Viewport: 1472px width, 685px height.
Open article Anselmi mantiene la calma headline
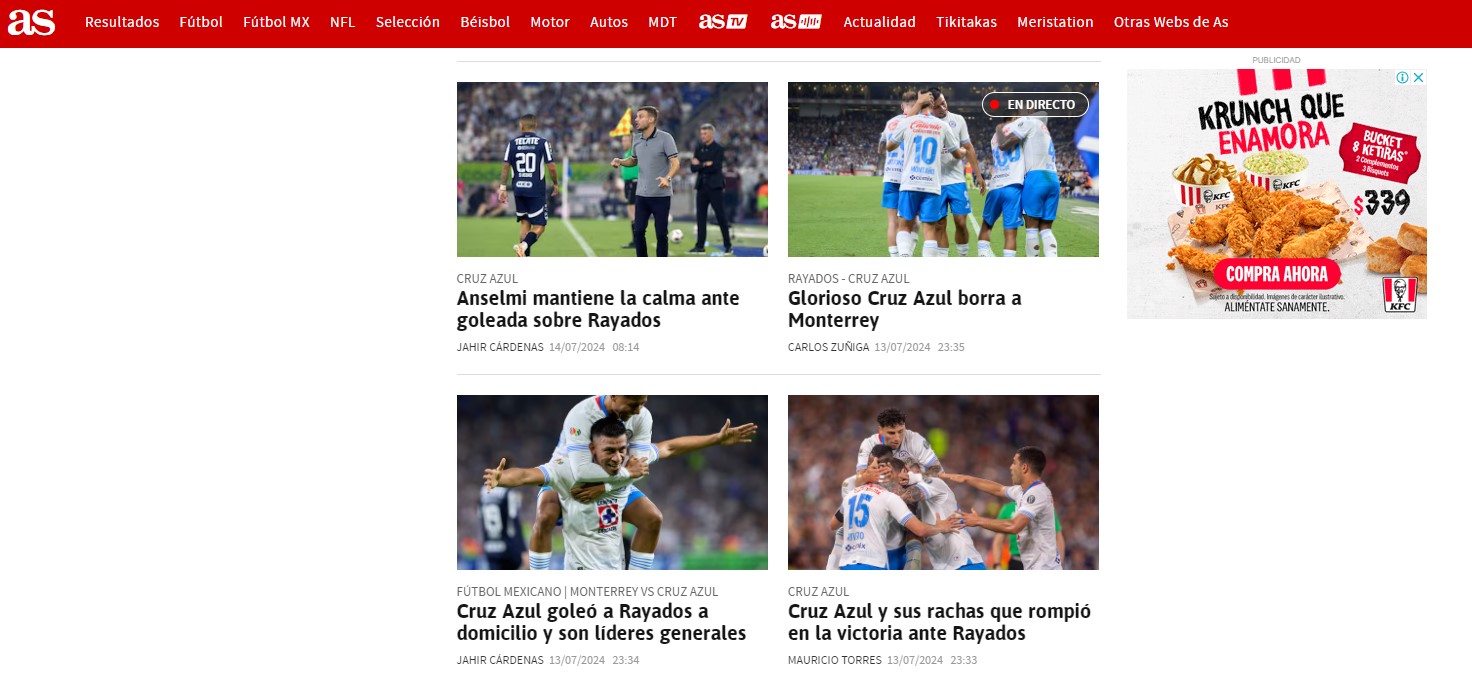(598, 309)
